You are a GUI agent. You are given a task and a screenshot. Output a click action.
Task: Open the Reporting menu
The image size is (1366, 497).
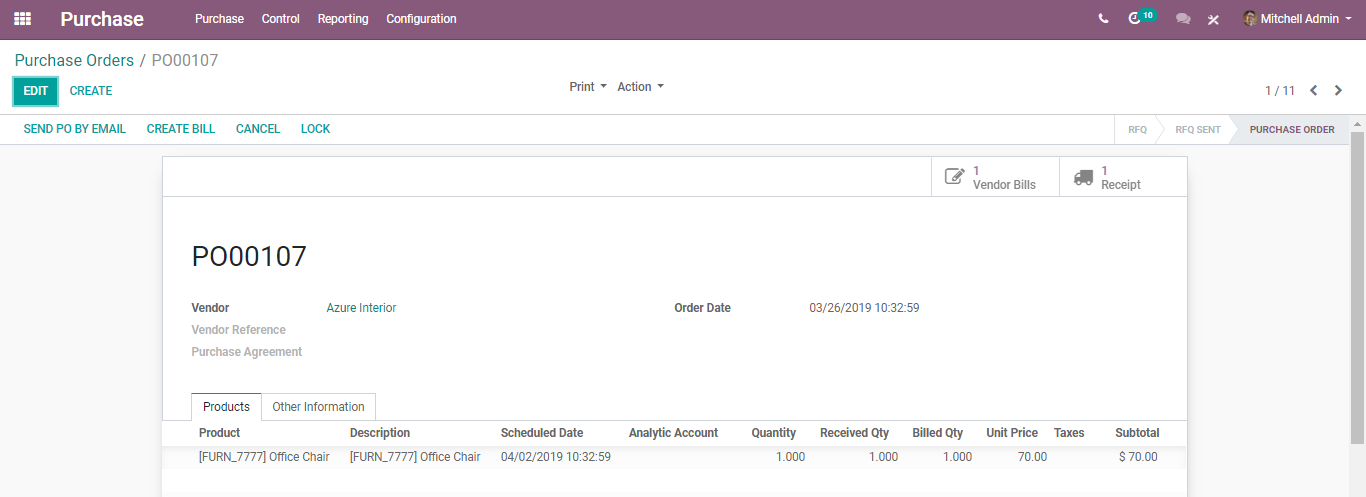point(343,19)
